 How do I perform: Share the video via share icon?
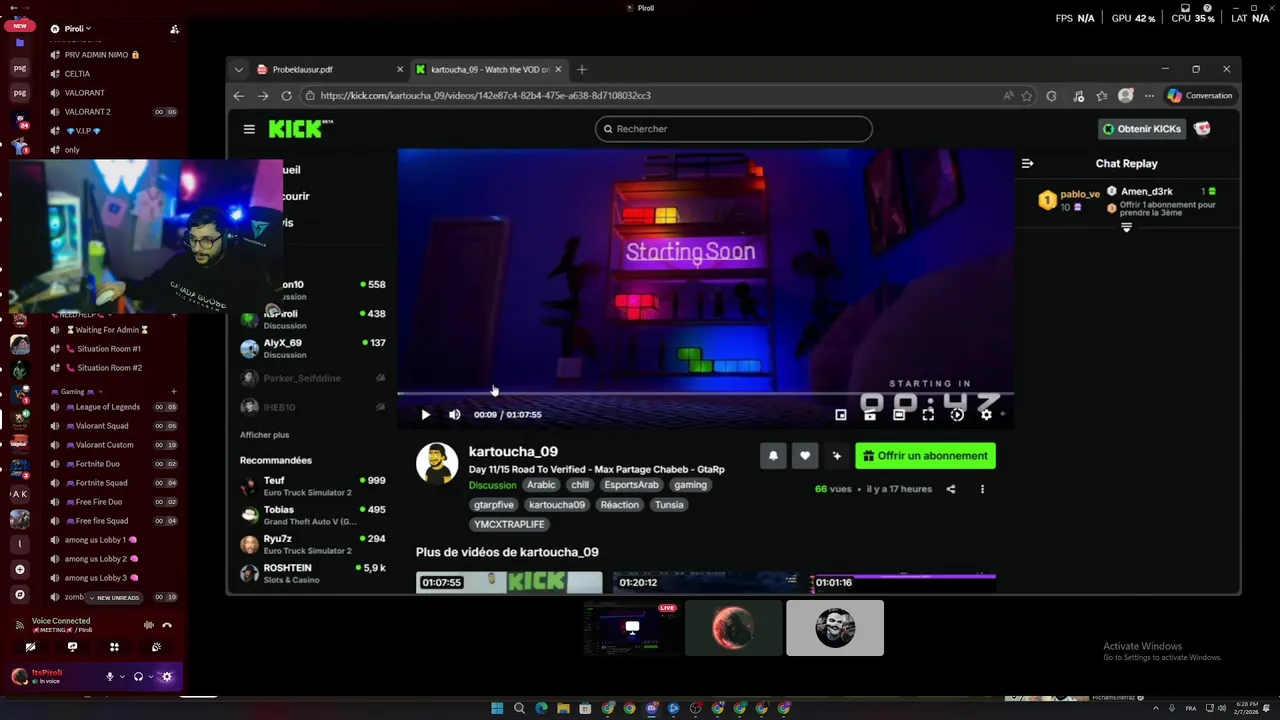tap(951, 489)
